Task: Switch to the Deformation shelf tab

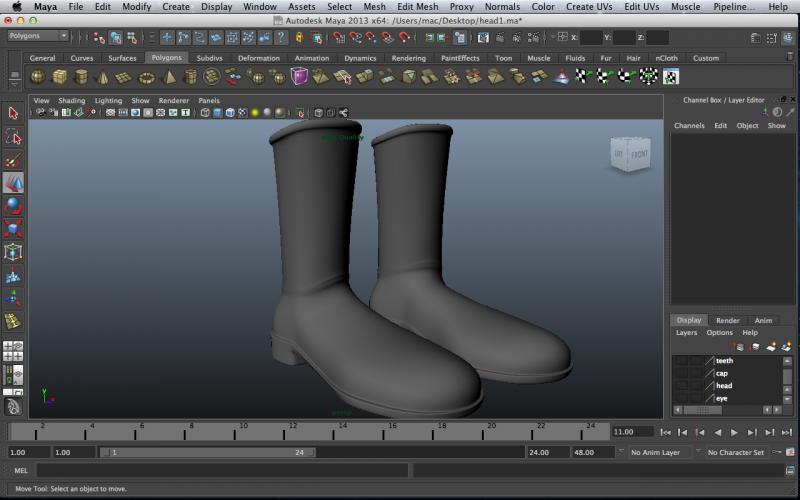Action: (258, 58)
